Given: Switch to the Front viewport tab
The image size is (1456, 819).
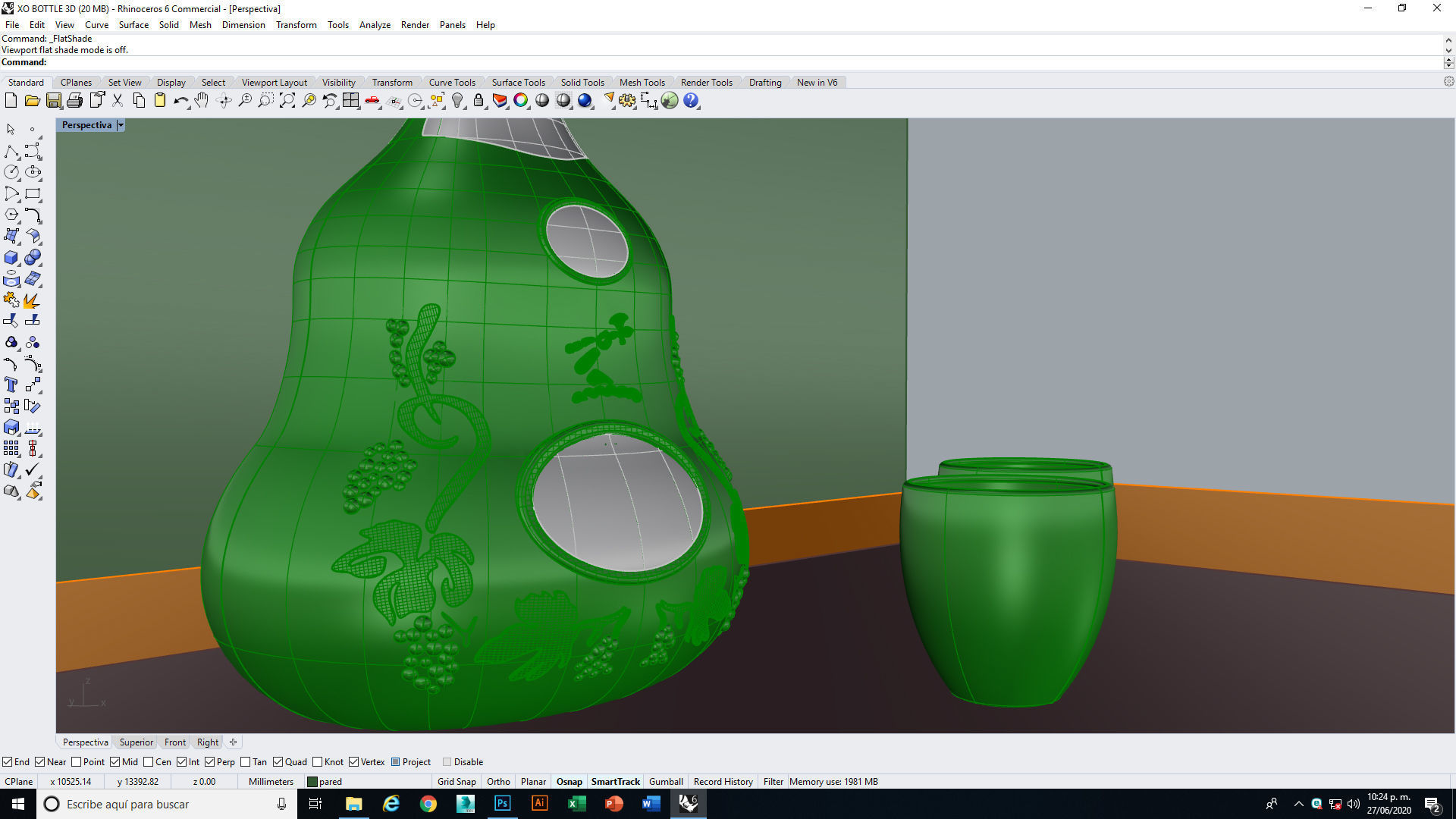Looking at the screenshot, I should pos(174,742).
